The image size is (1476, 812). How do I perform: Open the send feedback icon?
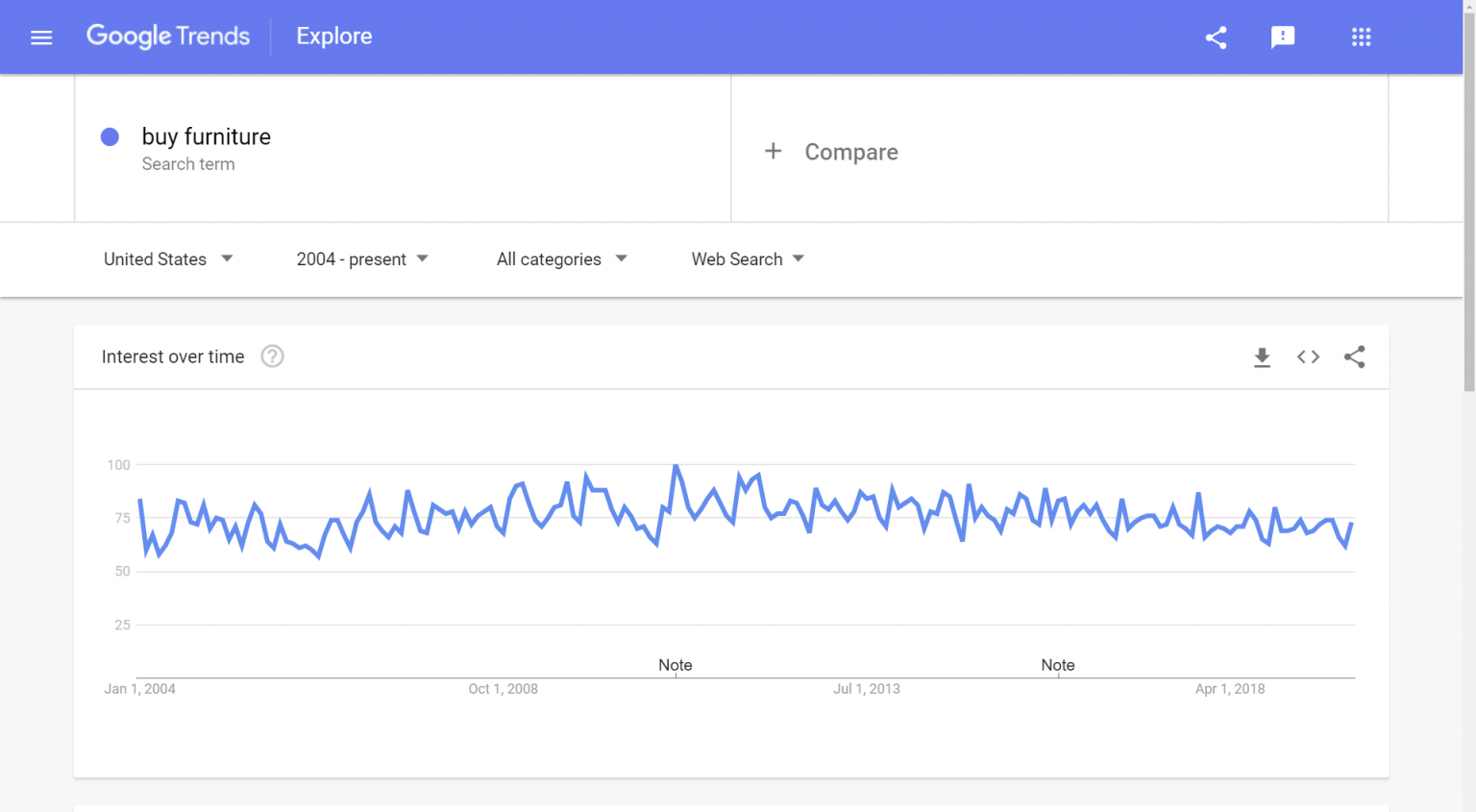coord(1282,37)
